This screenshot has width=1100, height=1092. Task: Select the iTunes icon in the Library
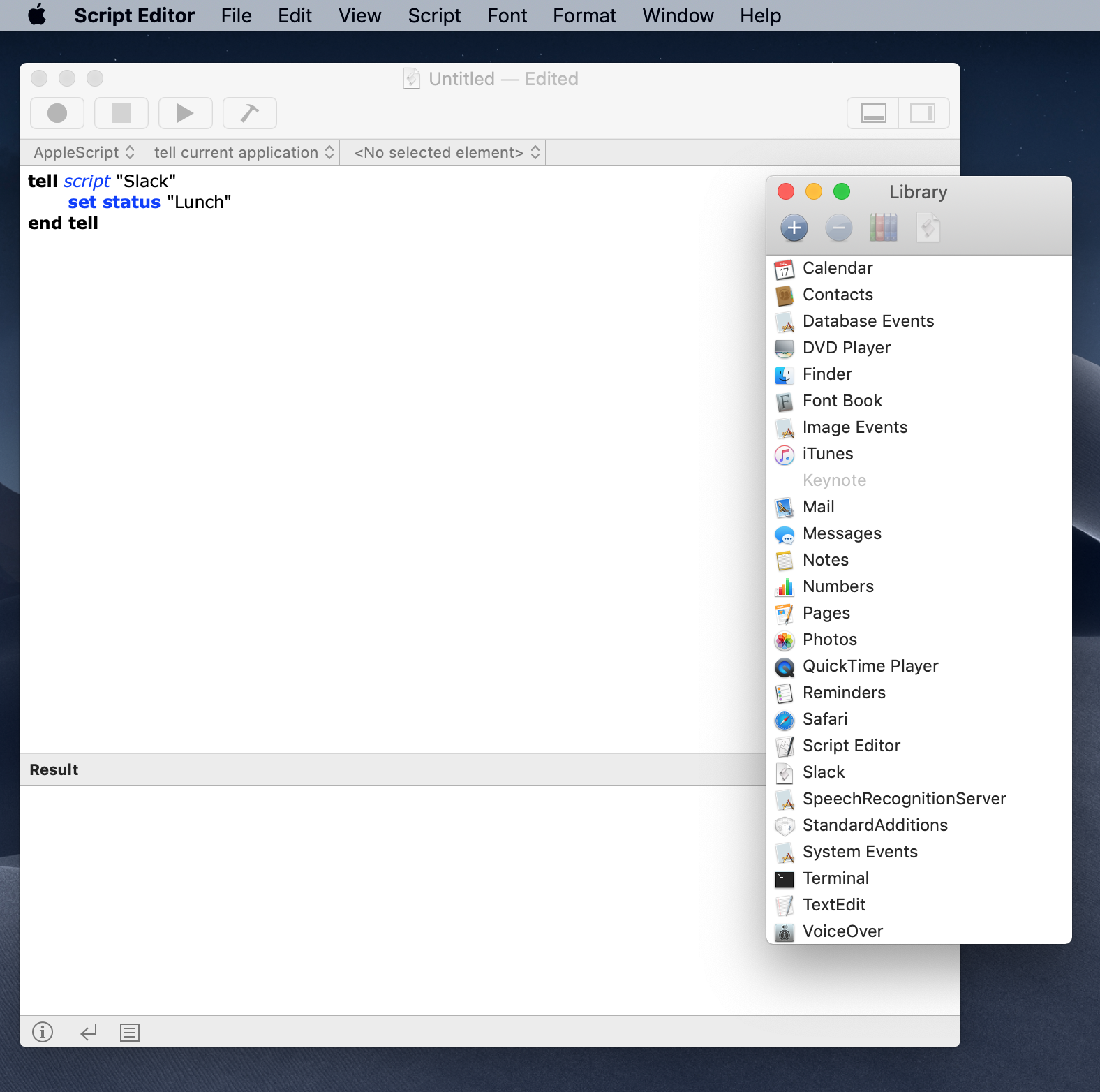(785, 455)
